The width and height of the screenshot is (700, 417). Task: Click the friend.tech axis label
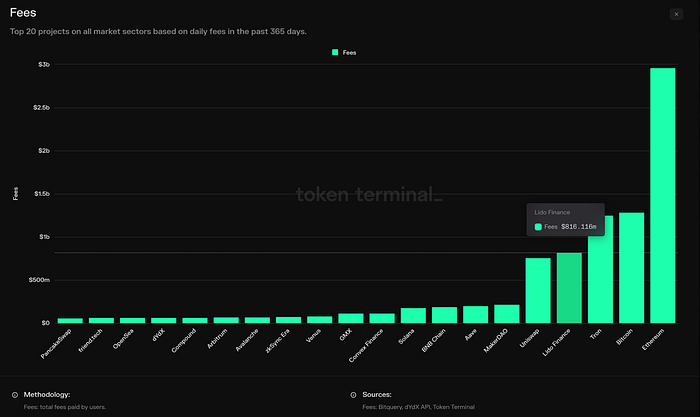91,341
